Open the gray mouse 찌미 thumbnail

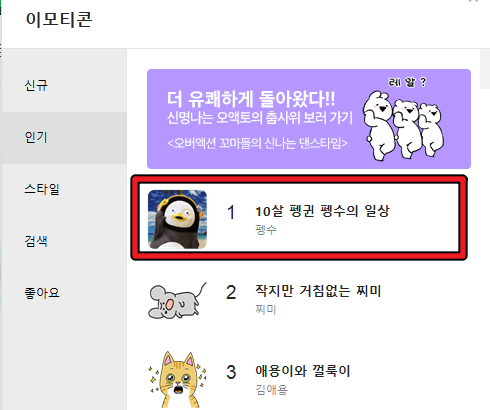[177, 300]
